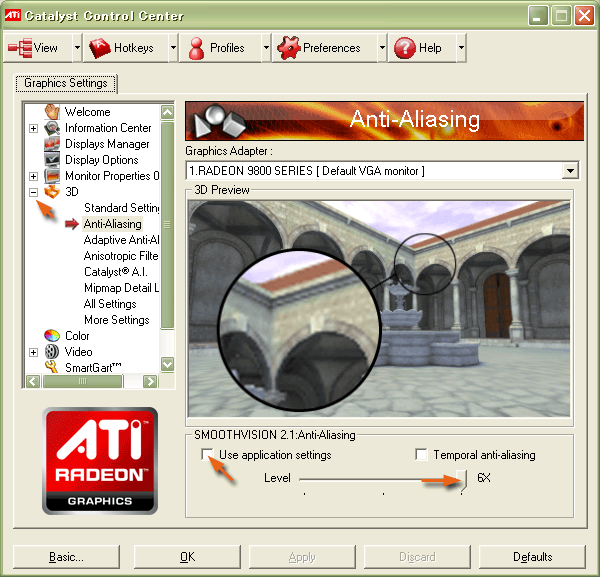The image size is (600, 577).
Task: Enable Use application settings checkbox
Action: click(x=207, y=455)
